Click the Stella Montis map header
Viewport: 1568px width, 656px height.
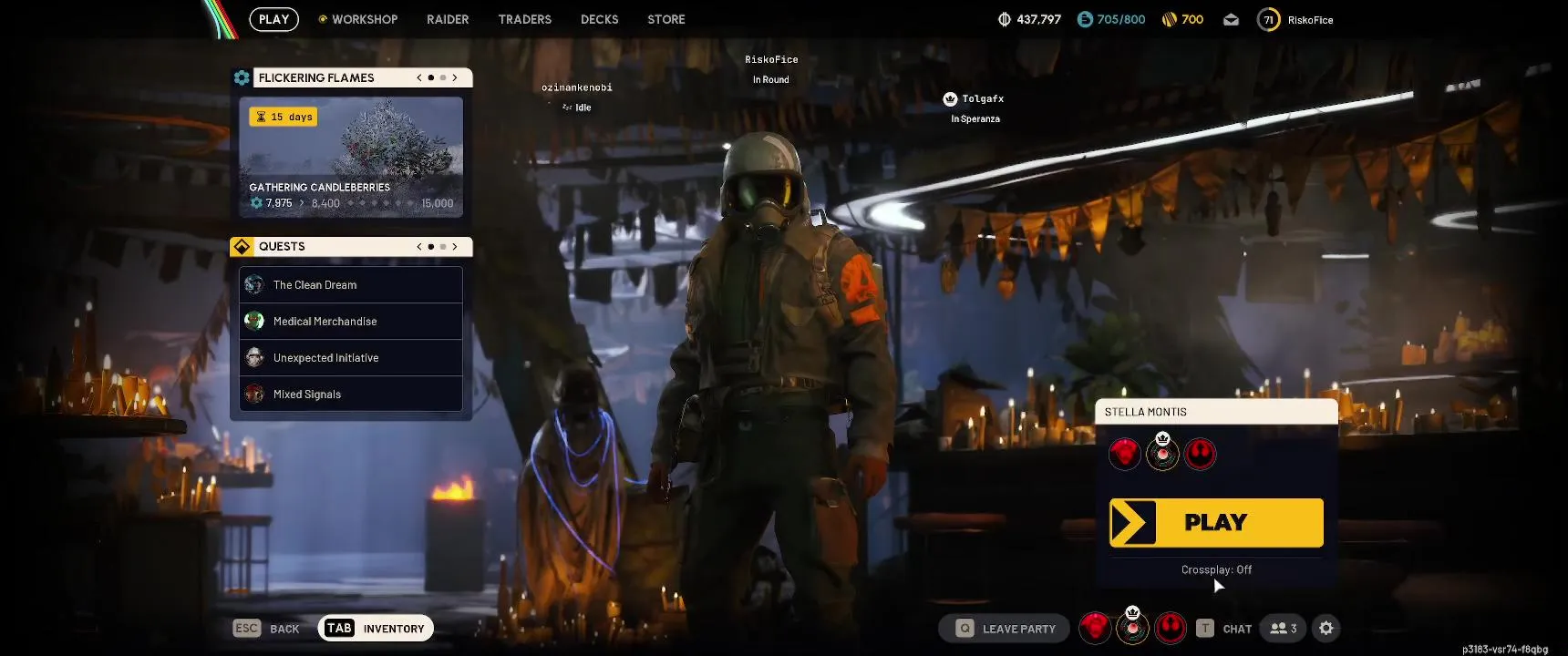pyautogui.click(x=1216, y=412)
